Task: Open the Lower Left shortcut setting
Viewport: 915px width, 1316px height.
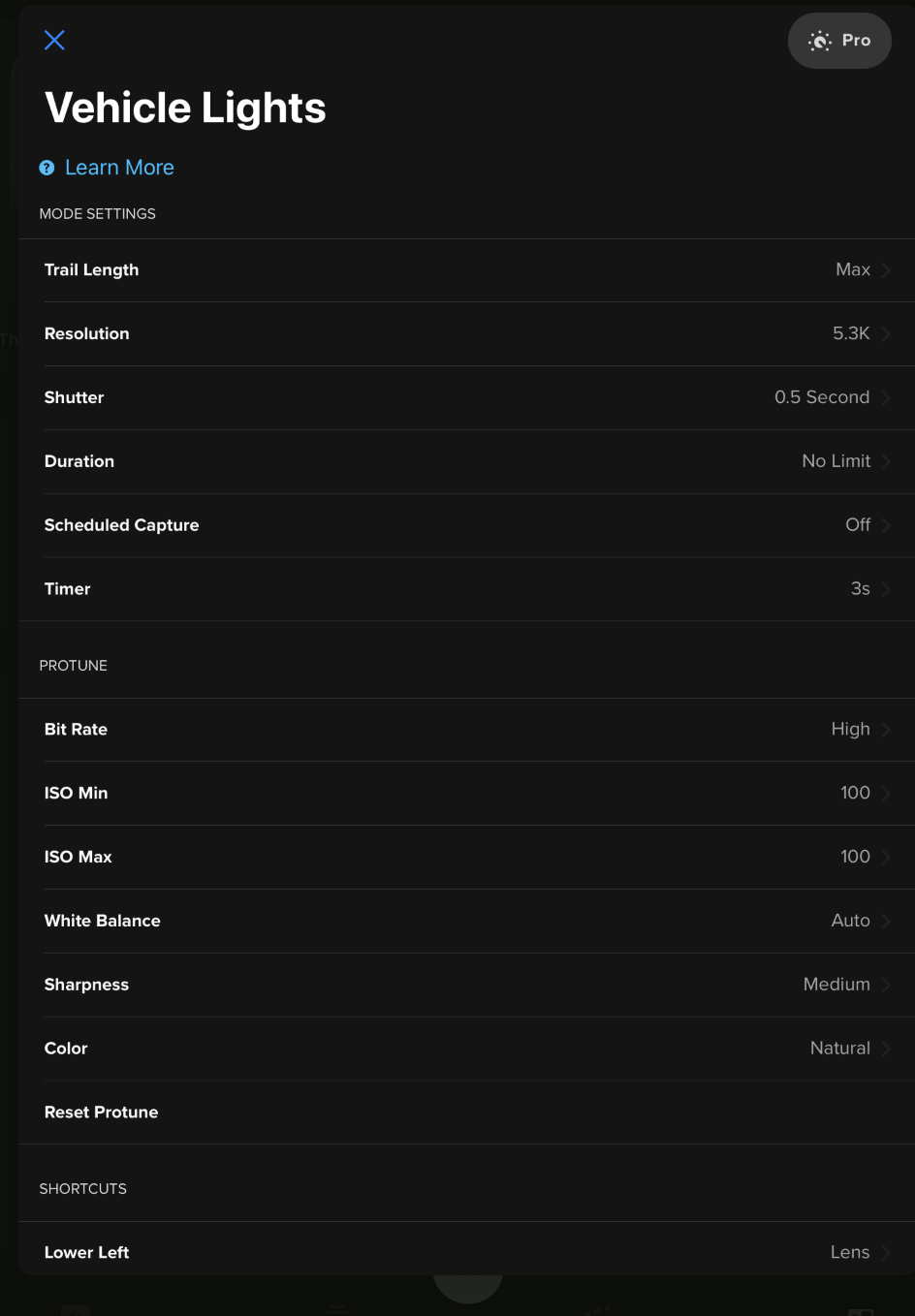Action: point(465,1252)
